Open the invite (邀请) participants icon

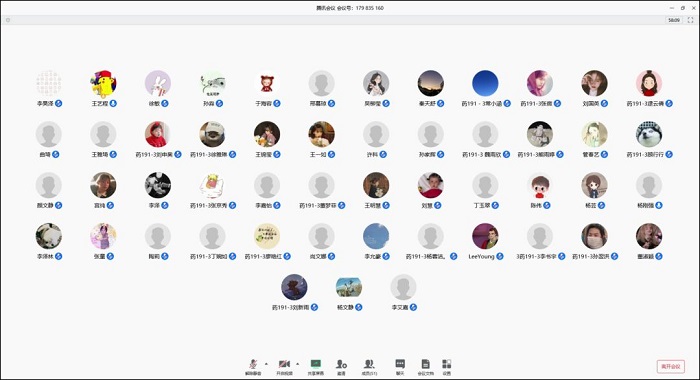point(341,367)
